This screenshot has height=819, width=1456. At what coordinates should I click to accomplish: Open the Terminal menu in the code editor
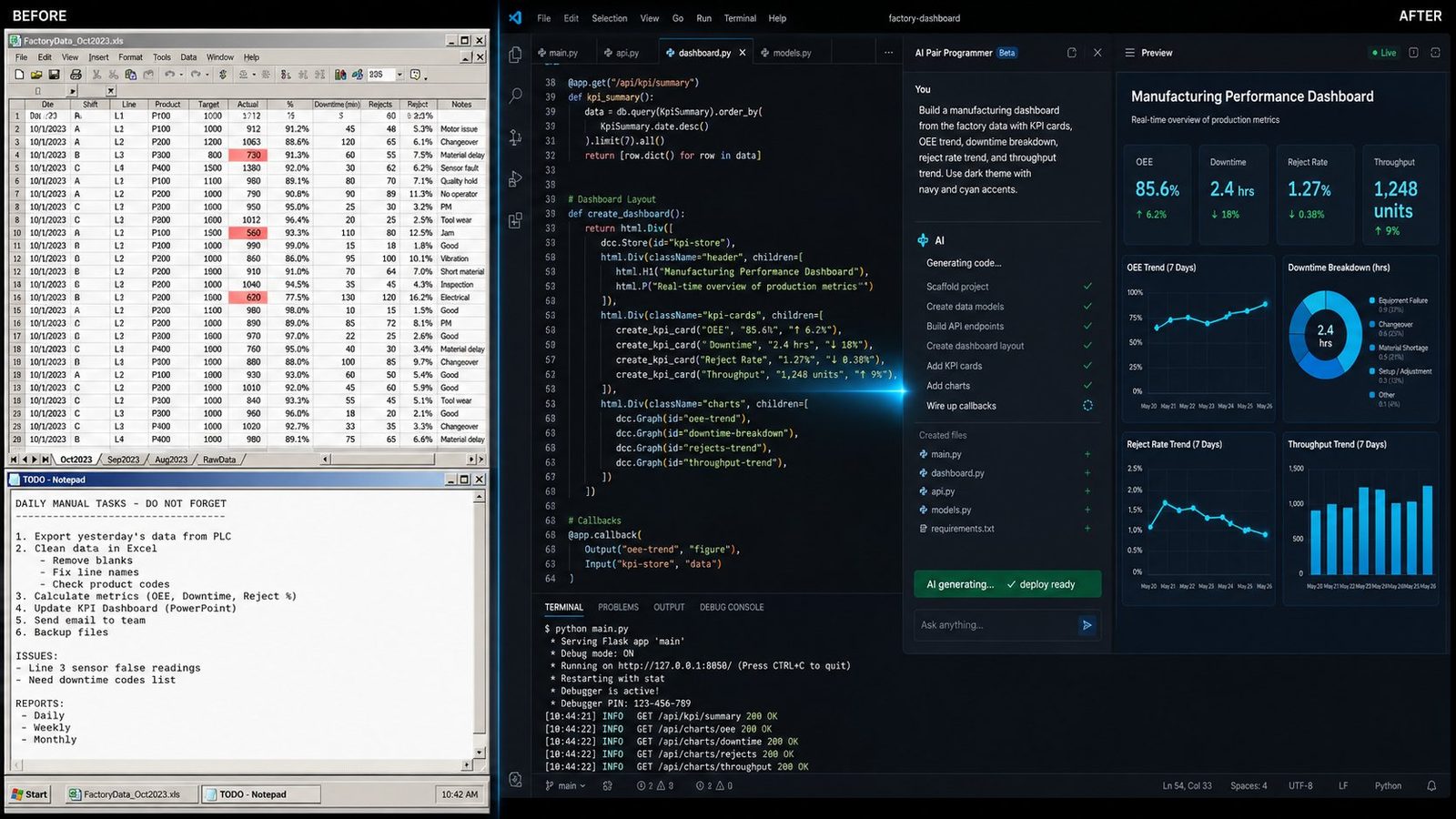tap(740, 18)
